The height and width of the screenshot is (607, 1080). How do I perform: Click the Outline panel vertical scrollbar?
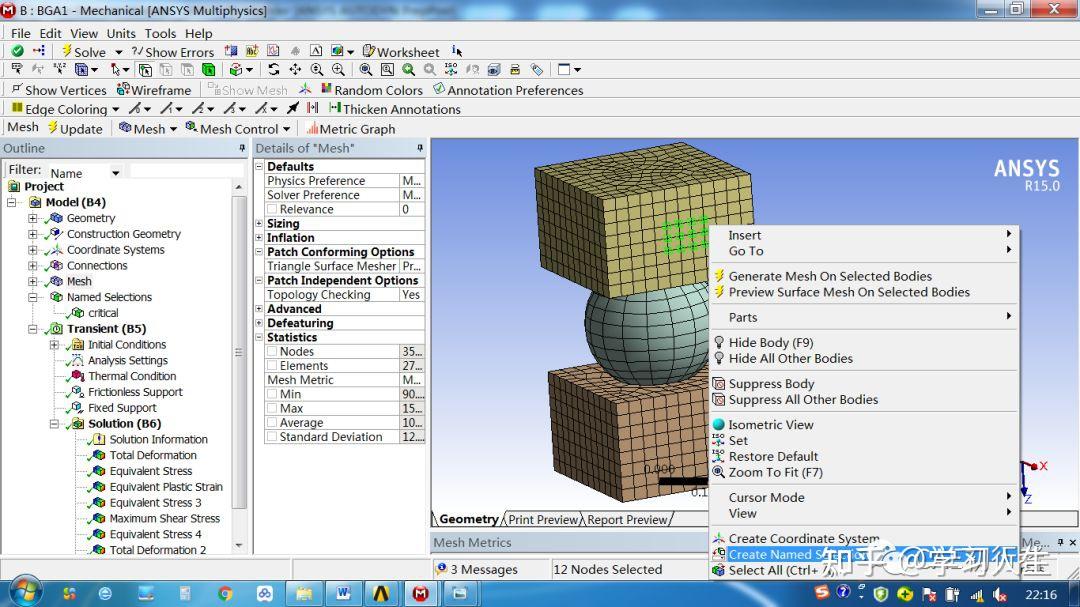[x=238, y=350]
